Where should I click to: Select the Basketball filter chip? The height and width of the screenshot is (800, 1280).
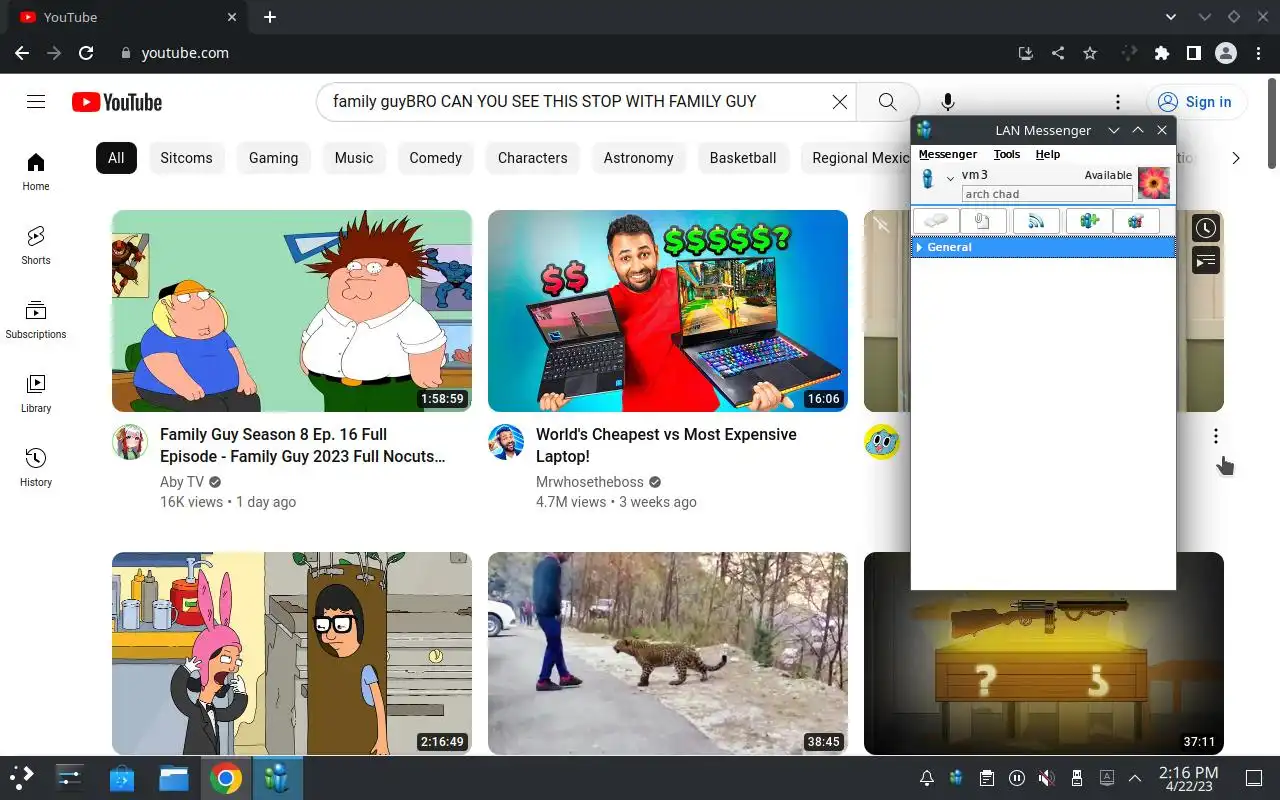pyautogui.click(x=743, y=158)
